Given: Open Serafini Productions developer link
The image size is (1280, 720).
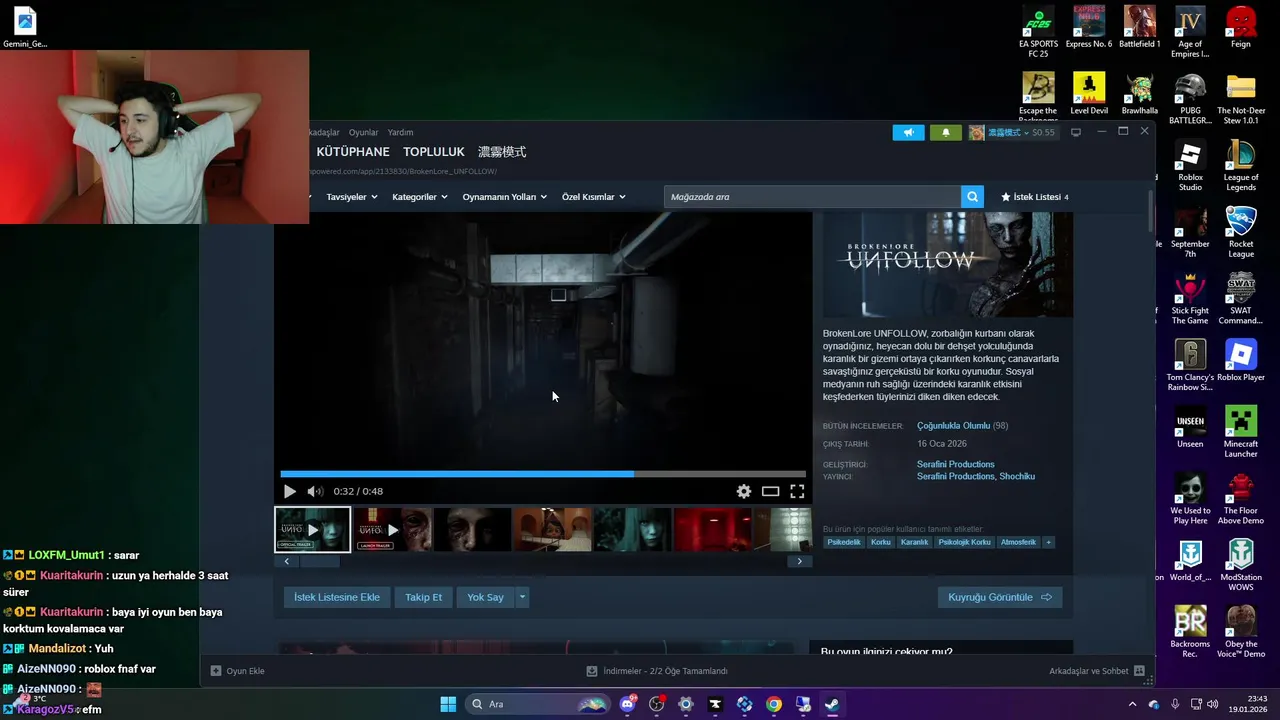Looking at the screenshot, I should [955, 464].
